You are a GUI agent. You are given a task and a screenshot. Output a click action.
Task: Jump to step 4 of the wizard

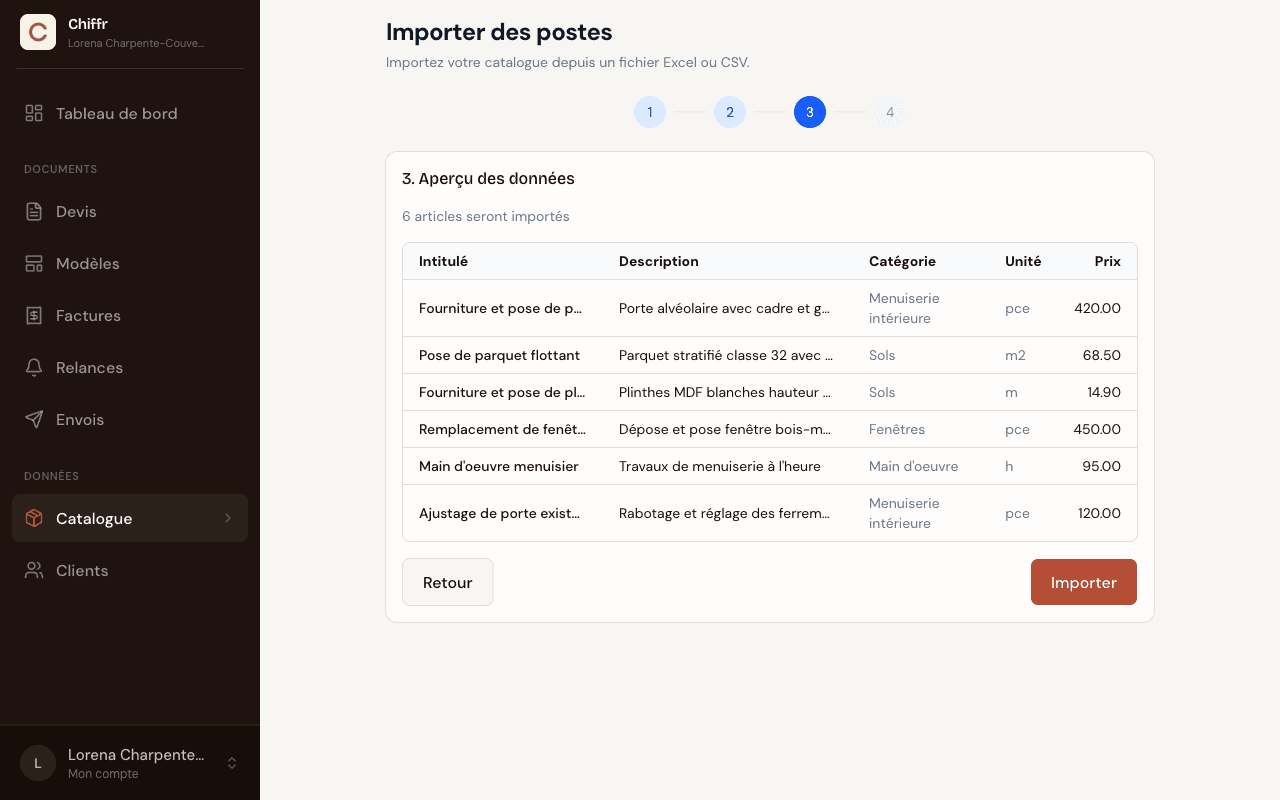point(890,112)
